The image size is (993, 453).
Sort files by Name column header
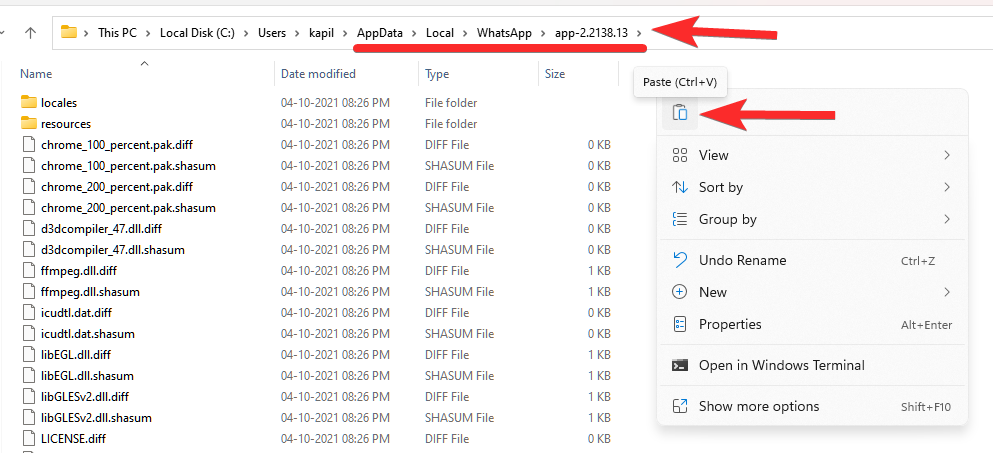[36, 74]
